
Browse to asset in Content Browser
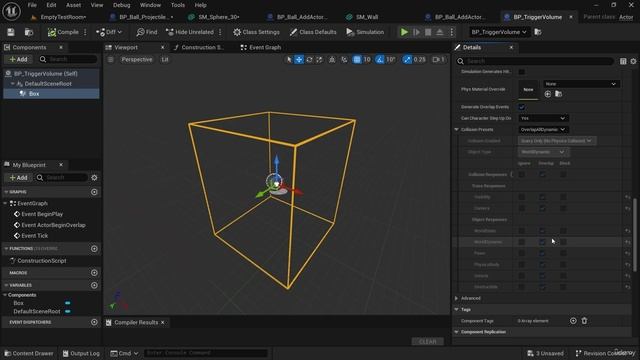pos(29,32)
